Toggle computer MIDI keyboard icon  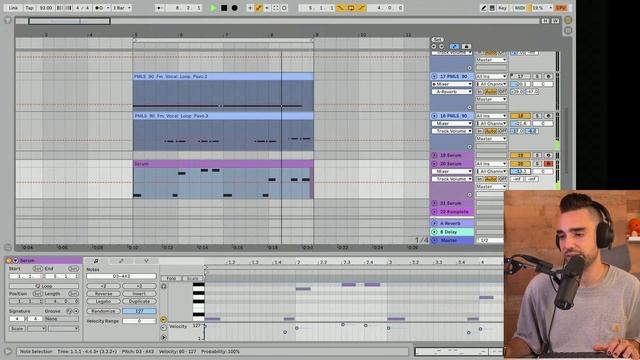click(x=492, y=8)
